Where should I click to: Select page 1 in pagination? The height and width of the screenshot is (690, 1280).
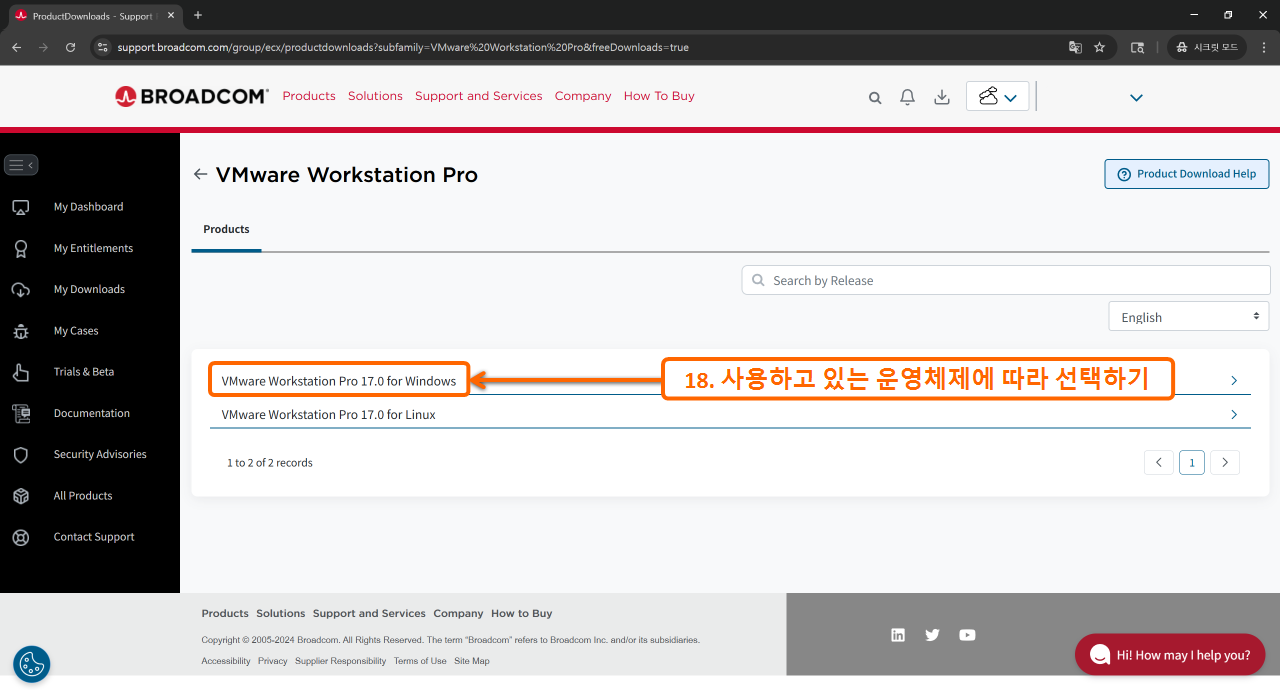click(1192, 462)
